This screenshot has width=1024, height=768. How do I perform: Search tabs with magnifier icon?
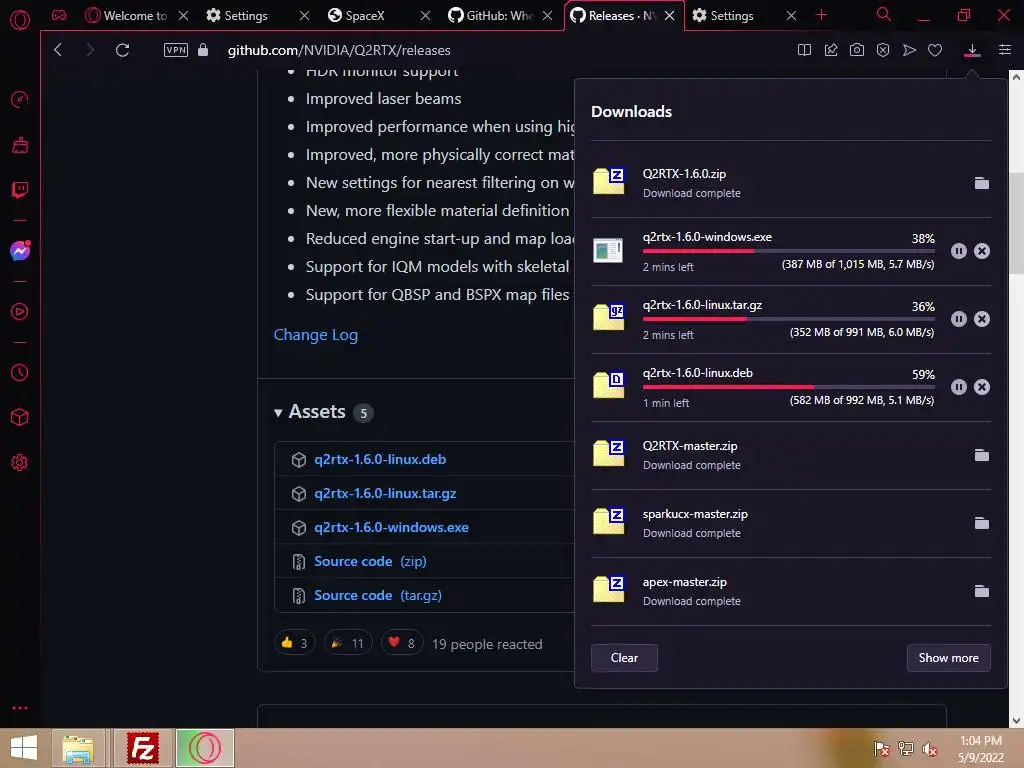click(884, 14)
